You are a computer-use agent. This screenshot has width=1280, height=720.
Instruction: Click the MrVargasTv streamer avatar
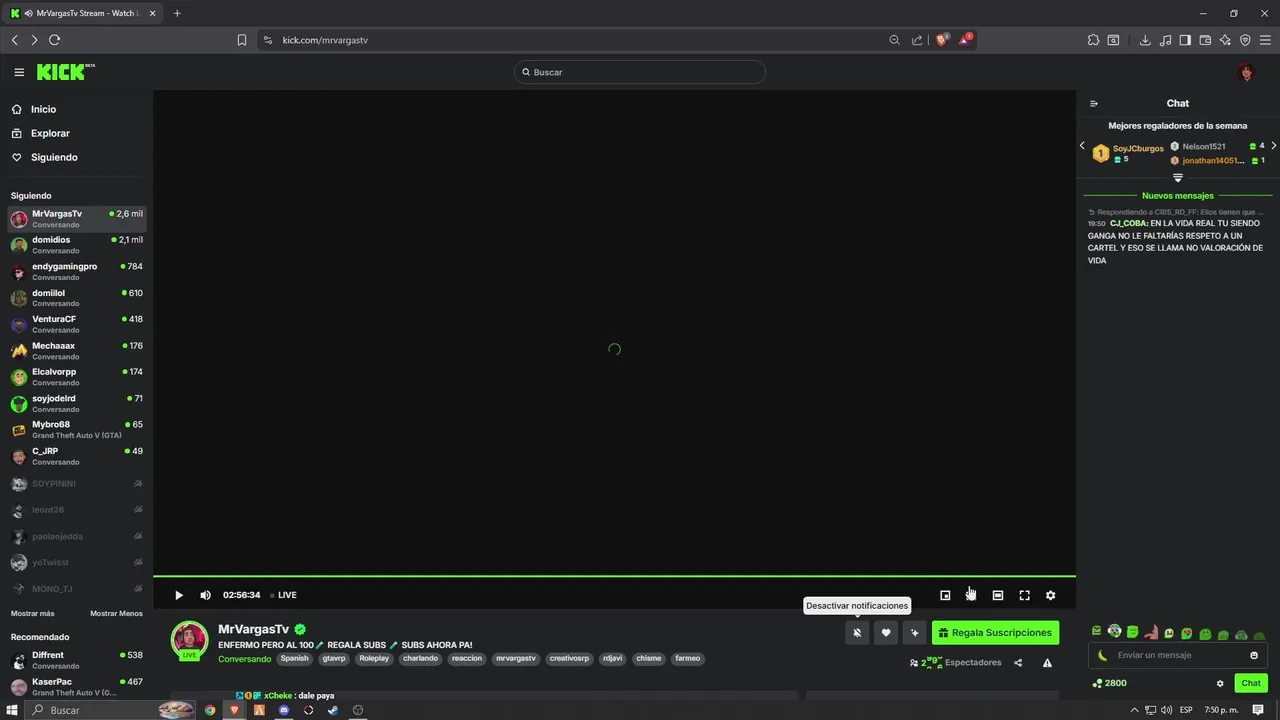click(189, 640)
